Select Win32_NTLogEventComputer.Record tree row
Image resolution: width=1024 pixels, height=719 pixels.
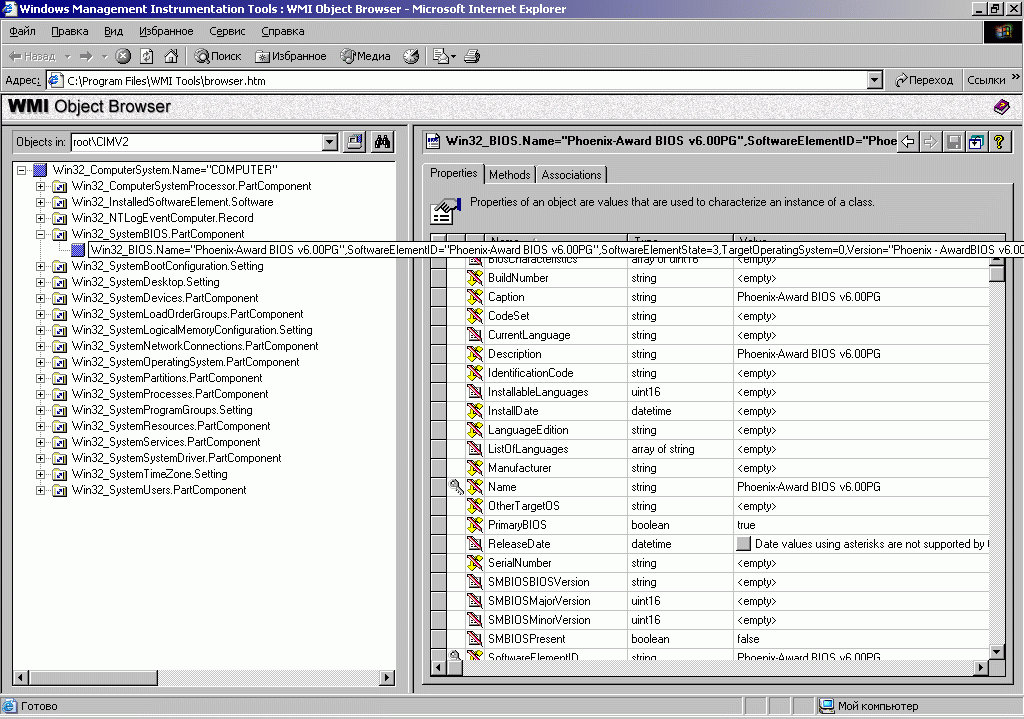[x=163, y=218]
